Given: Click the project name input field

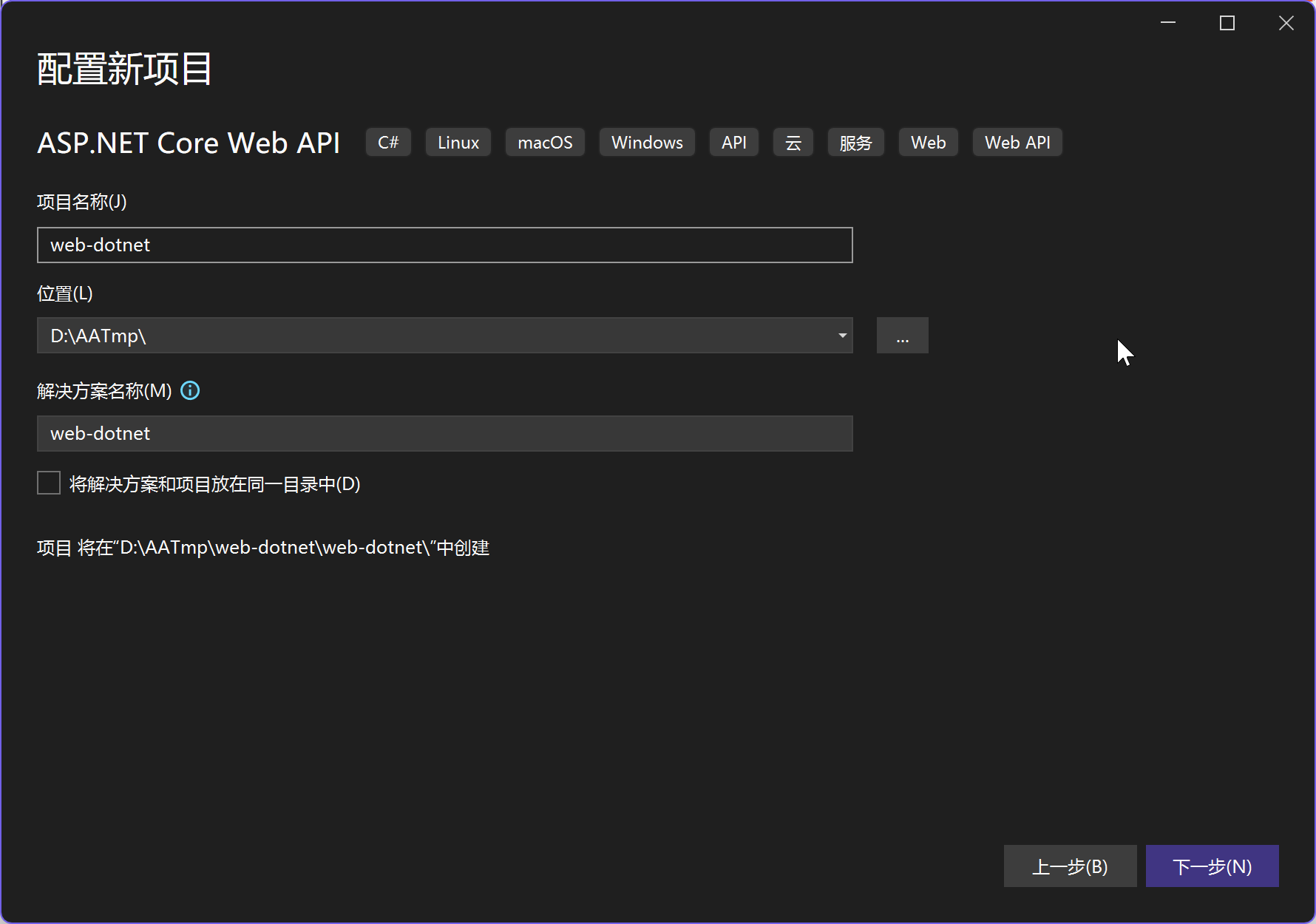Looking at the screenshot, I should (x=445, y=245).
